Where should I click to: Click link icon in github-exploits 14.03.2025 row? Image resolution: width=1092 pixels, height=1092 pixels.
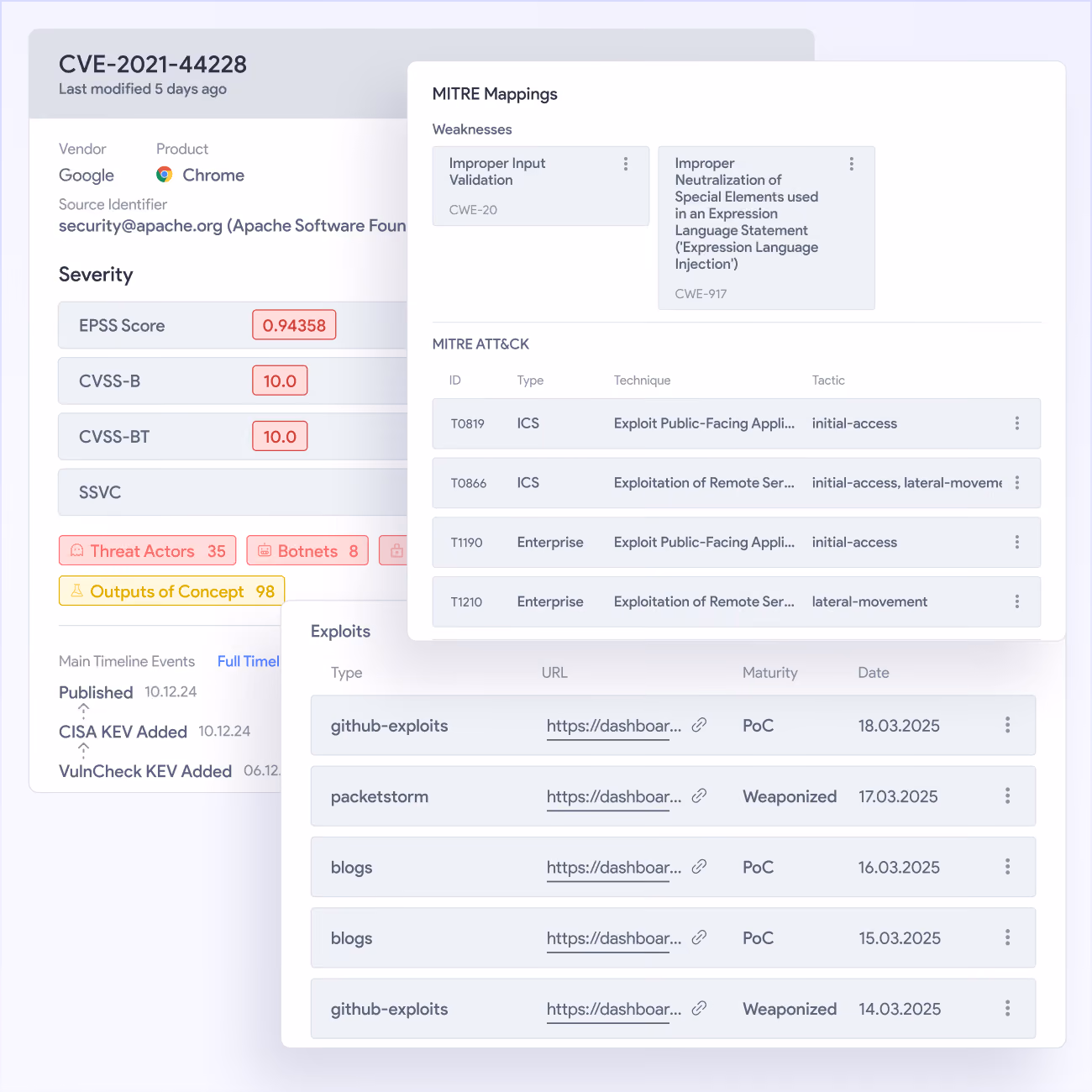[699, 1008]
